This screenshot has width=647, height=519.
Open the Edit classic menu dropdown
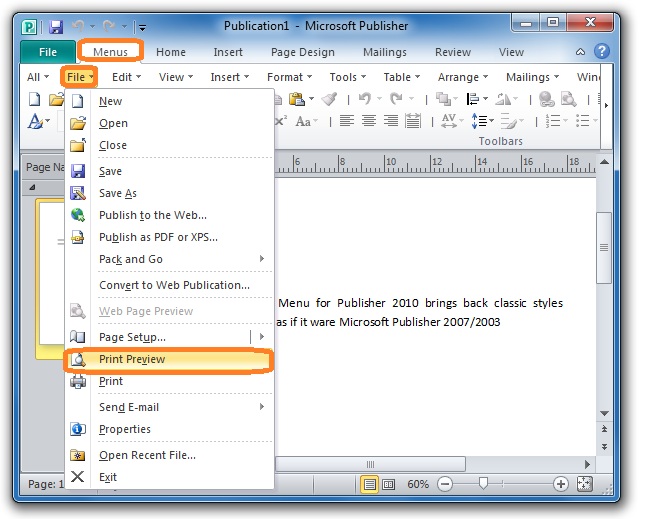pos(126,77)
